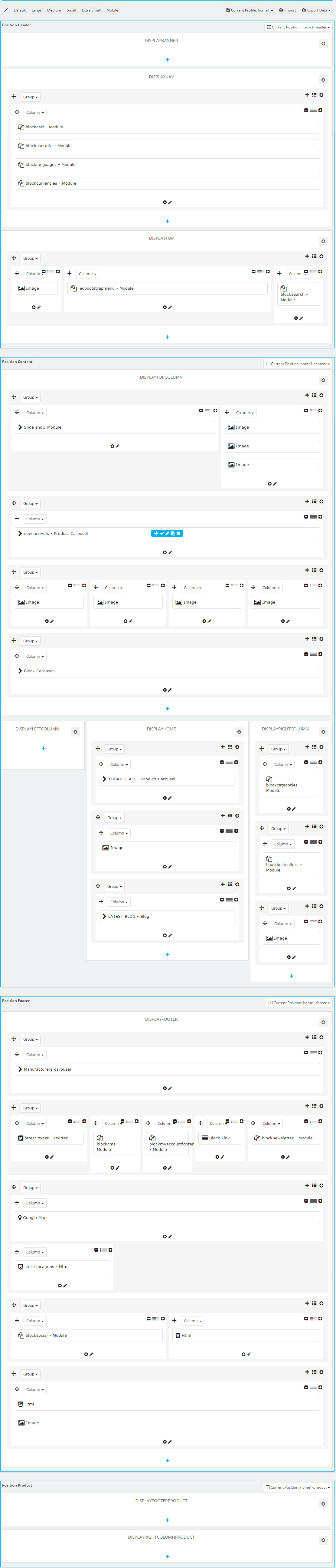Select blockbestsellers - Module widget

291,864
